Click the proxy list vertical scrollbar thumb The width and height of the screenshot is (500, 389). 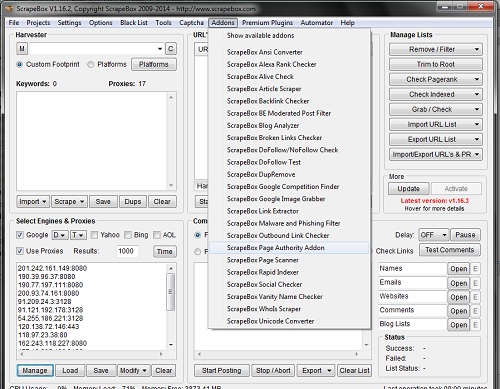(x=170, y=292)
